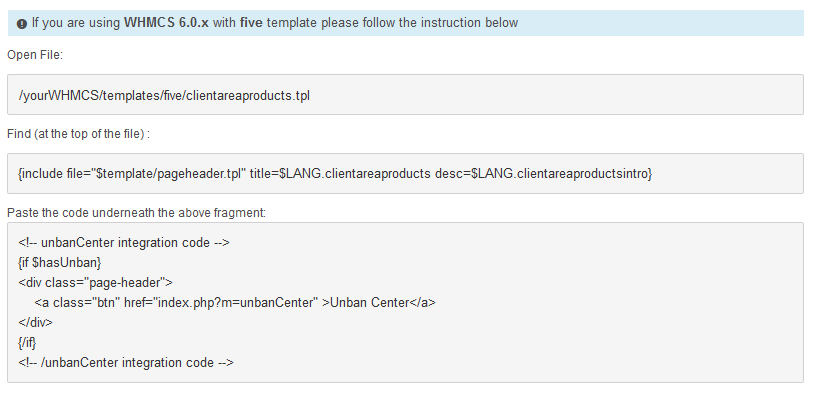Click the closing '</div>' code line
Screen dimensions: 813x397
[35, 322]
